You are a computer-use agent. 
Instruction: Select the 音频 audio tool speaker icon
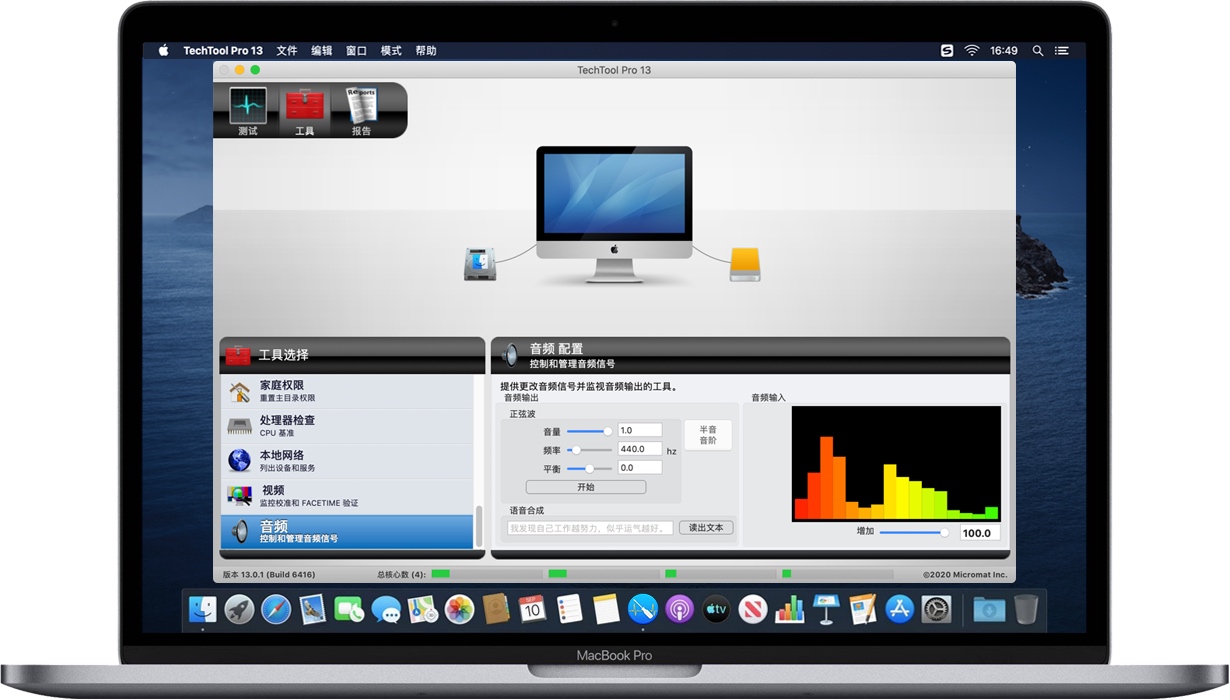coord(240,532)
